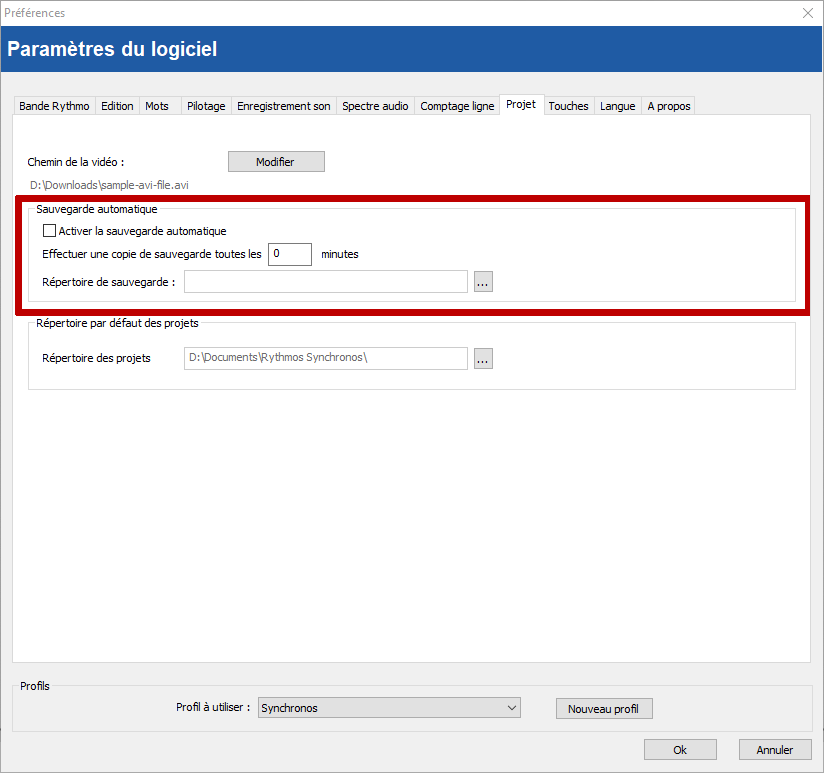The width and height of the screenshot is (824, 773).
Task: Click the Répertoire de sauvegarde text field
Action: (325, 282)
